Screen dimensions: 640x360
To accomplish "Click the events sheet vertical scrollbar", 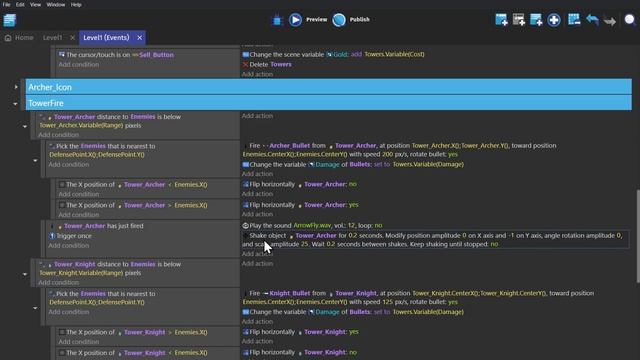I will click(638, 236).
